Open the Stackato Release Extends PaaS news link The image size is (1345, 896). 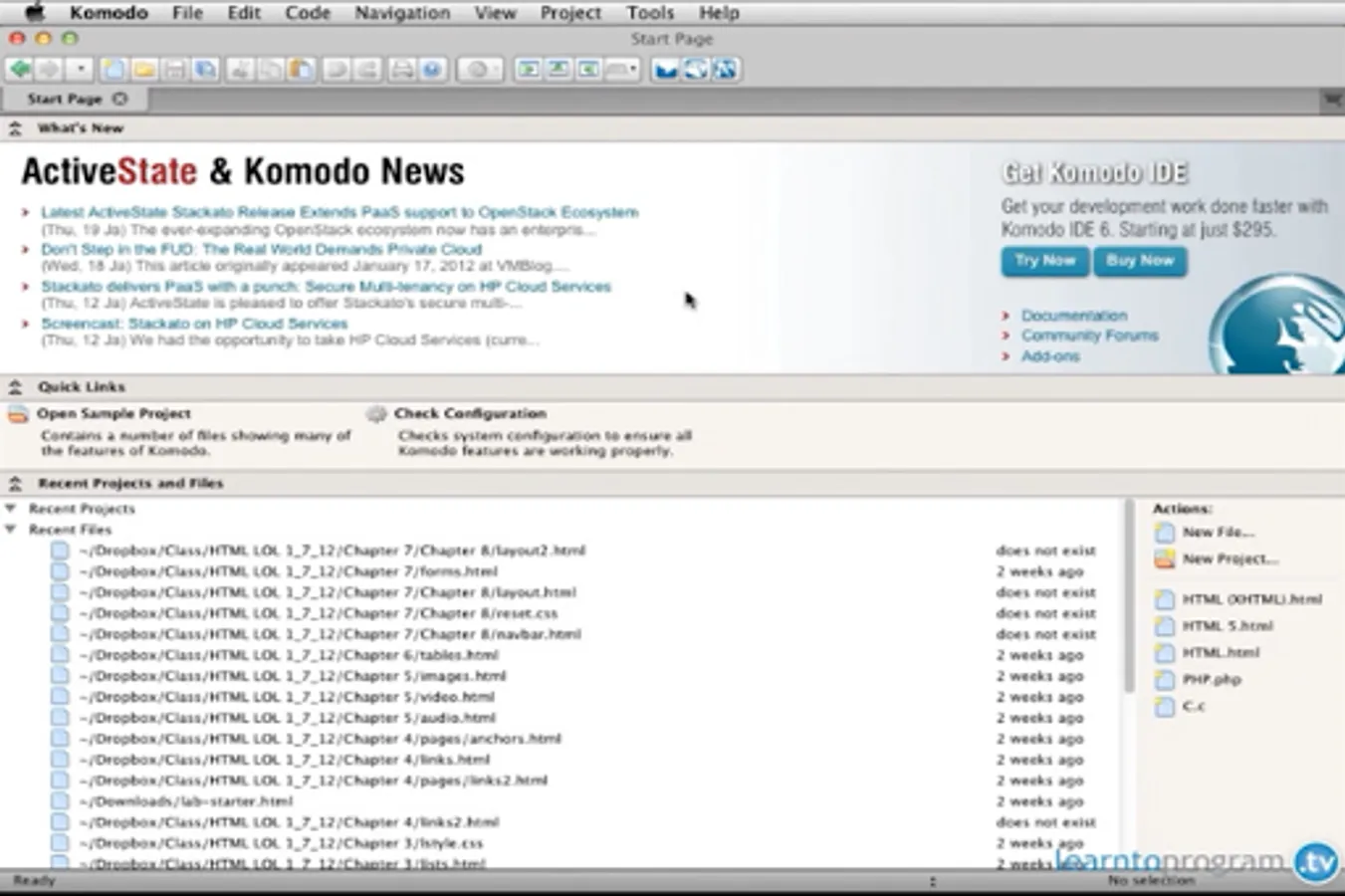point(339,212)
